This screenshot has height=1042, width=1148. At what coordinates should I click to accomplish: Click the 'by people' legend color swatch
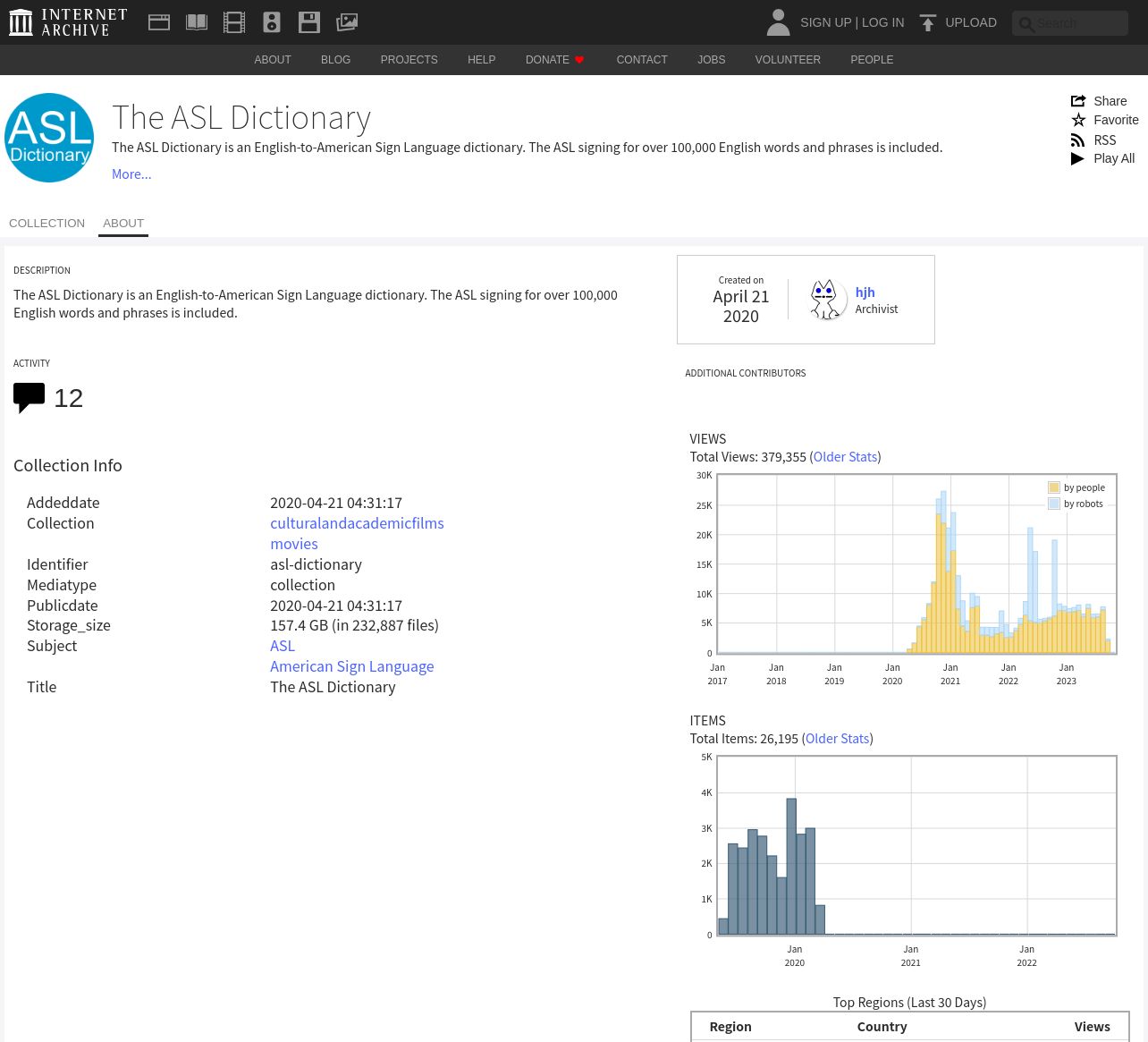[x=1054, y=487]
